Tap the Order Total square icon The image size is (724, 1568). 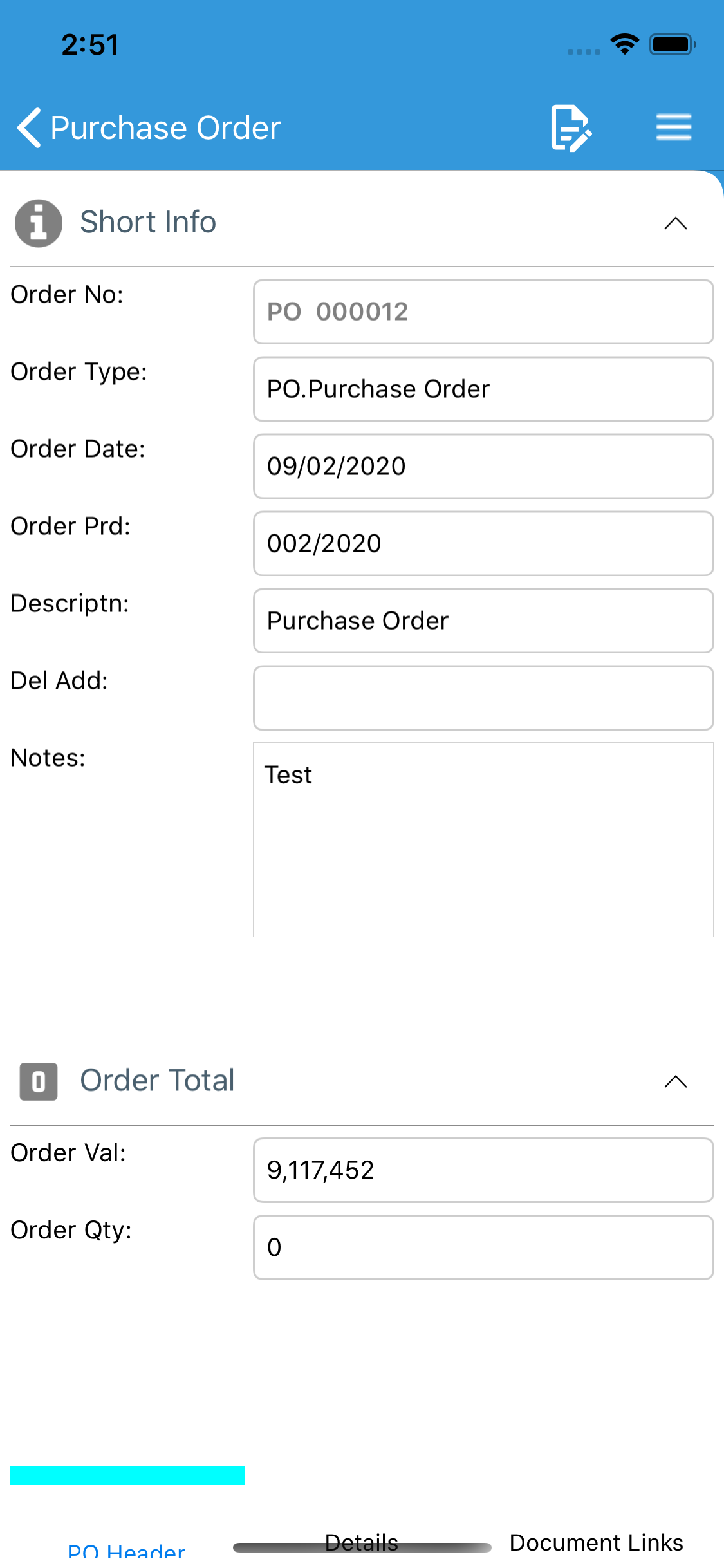coord(39,1081)
